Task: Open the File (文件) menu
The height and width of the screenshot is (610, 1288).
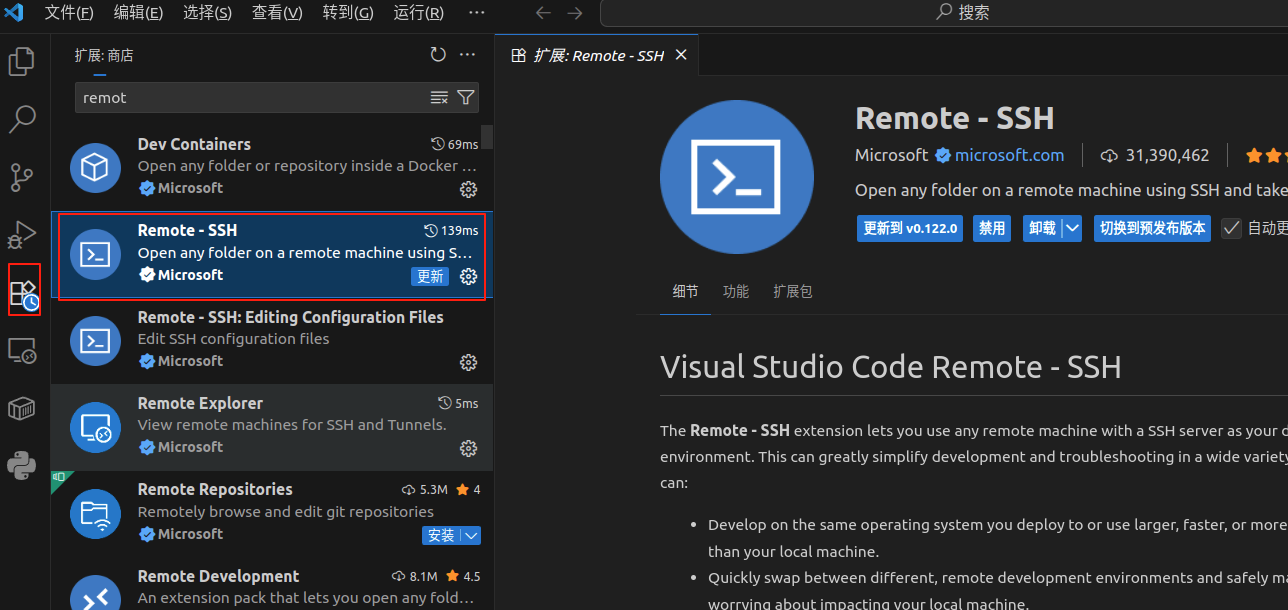Action: tap(69, 12)
